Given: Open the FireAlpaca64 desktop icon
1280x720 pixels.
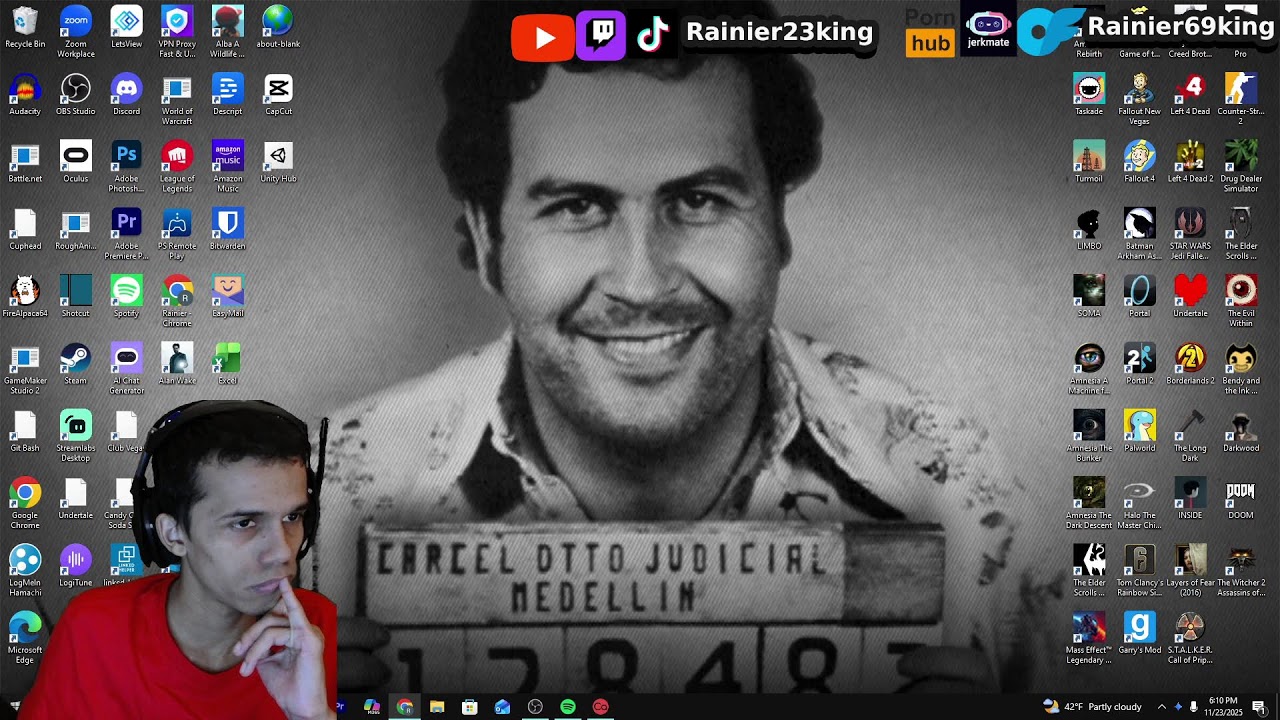Looking at the screenshot, I should pos(25,296).
